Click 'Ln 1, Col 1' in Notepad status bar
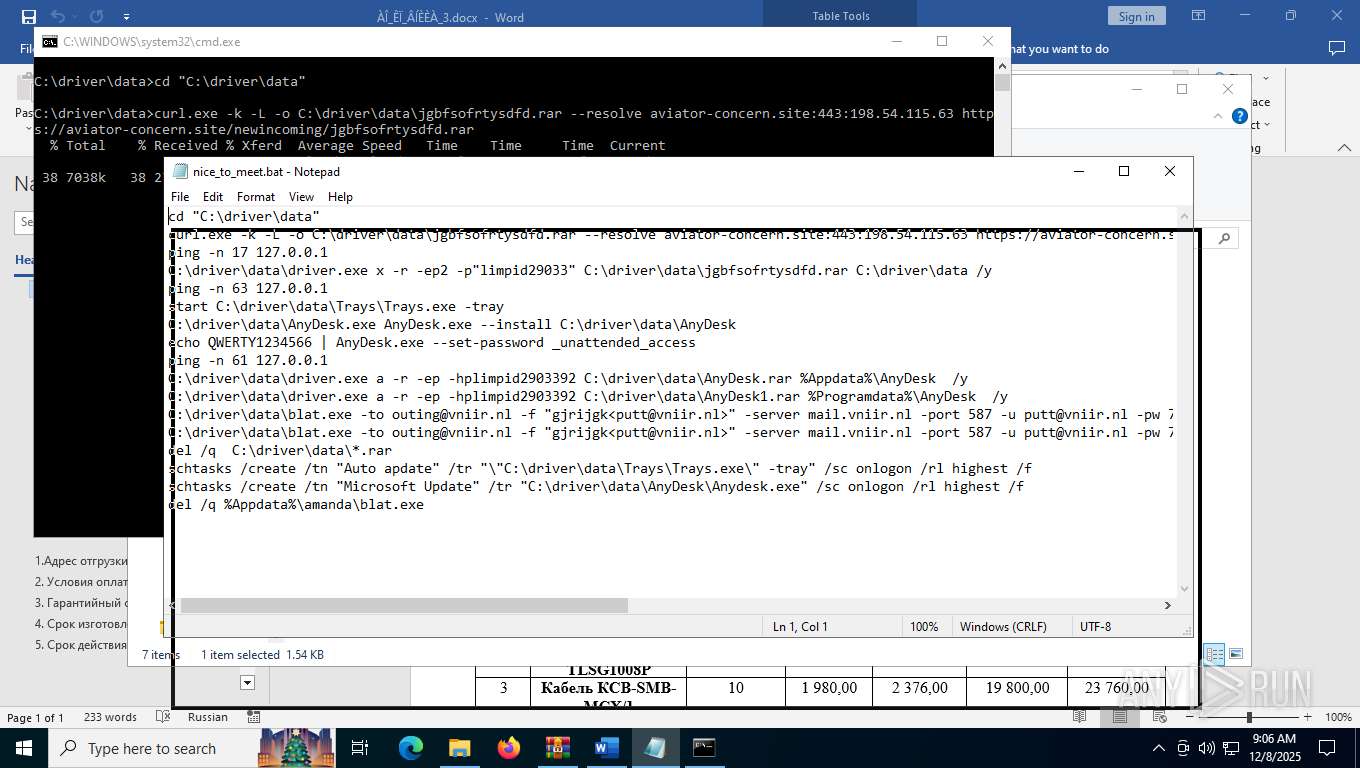1360x768 pixels. pyautogui.click(x=800, y=627)
